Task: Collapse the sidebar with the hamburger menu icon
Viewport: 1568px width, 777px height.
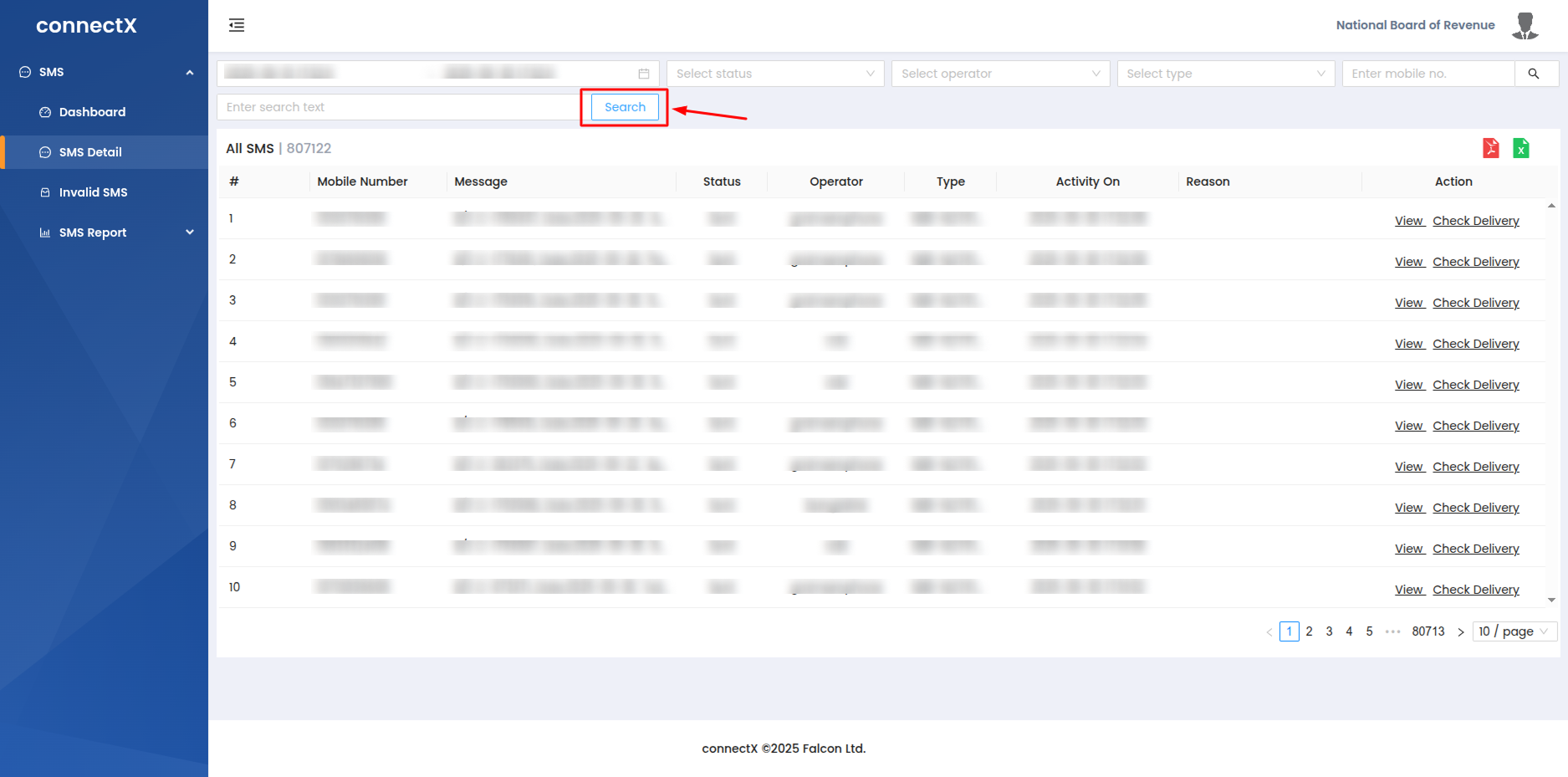Action: click(237, 25)
